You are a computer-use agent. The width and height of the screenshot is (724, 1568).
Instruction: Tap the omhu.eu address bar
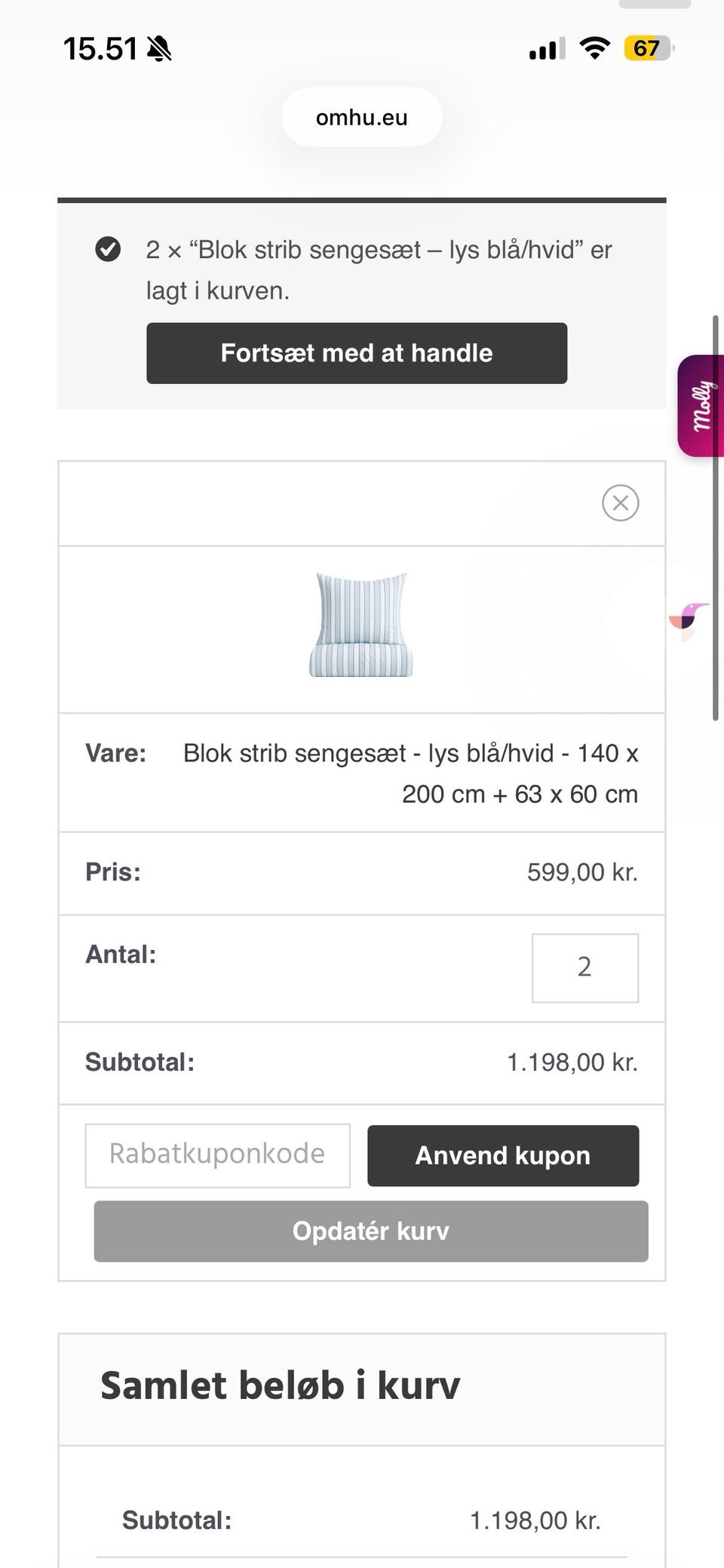362,118
